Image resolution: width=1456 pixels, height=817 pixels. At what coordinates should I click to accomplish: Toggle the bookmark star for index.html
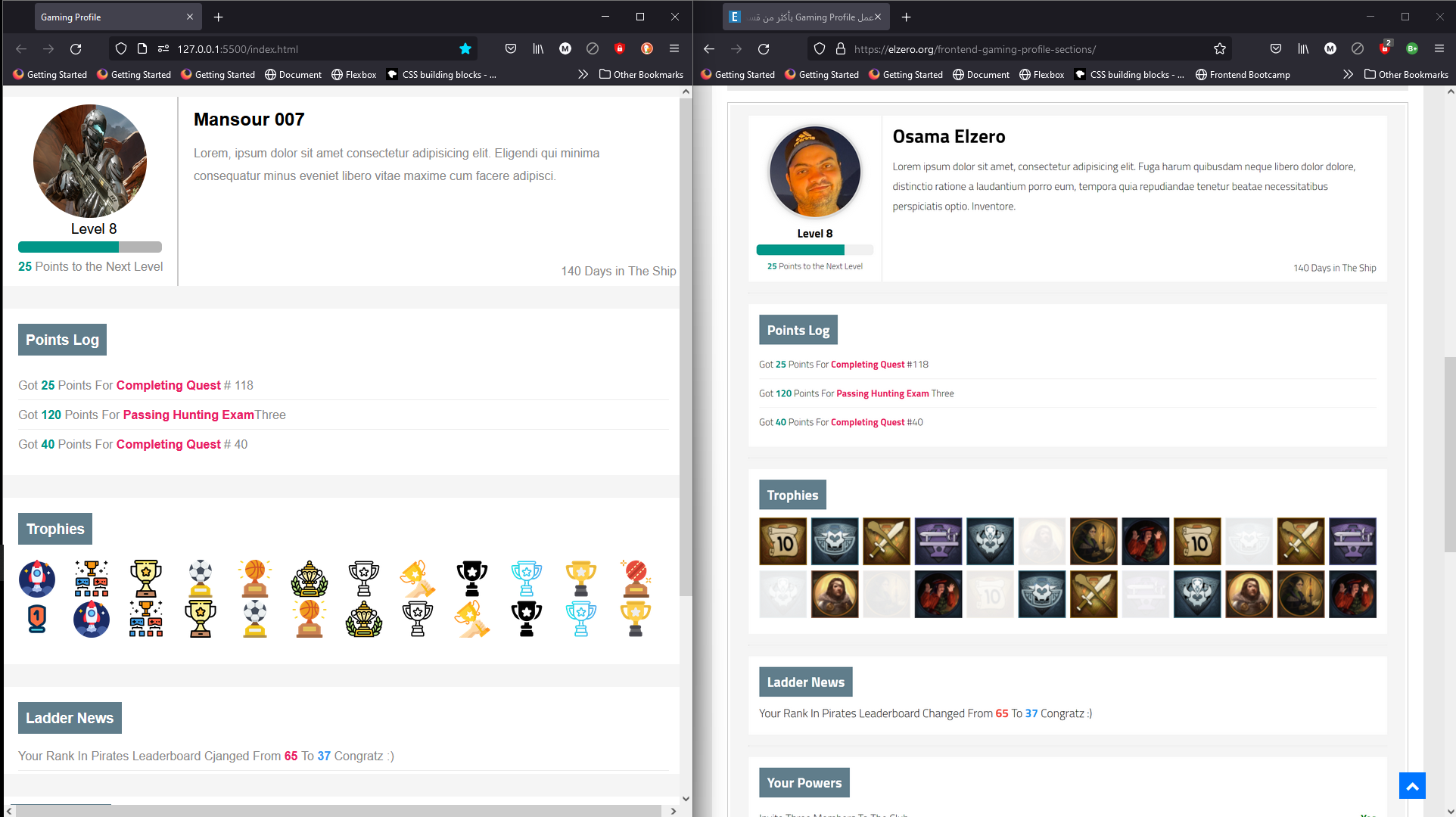tap(465, 48)
